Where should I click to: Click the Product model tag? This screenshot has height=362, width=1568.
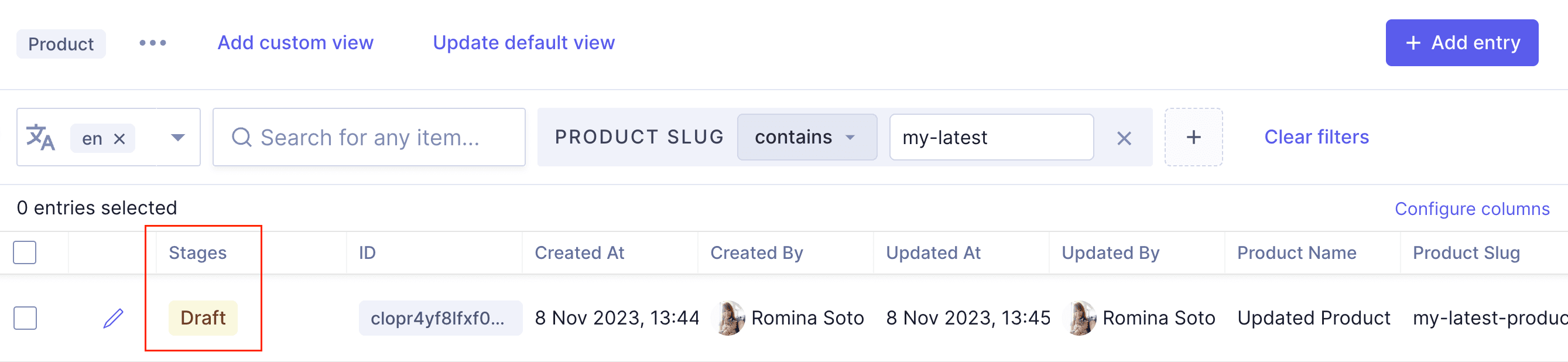coord(61,44)
